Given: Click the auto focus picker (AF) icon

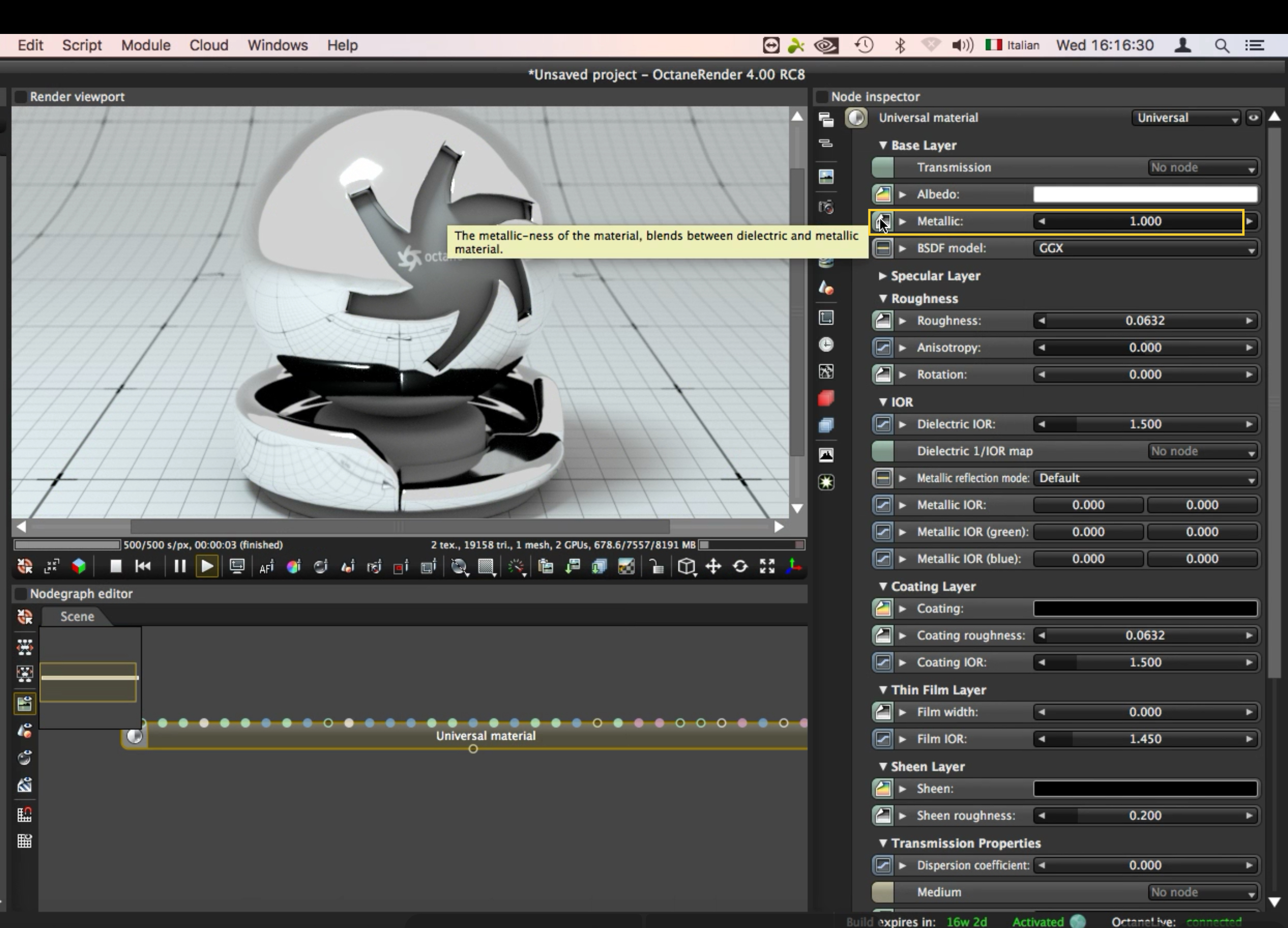Looking at the screenshot, I should tap(266, 566).
